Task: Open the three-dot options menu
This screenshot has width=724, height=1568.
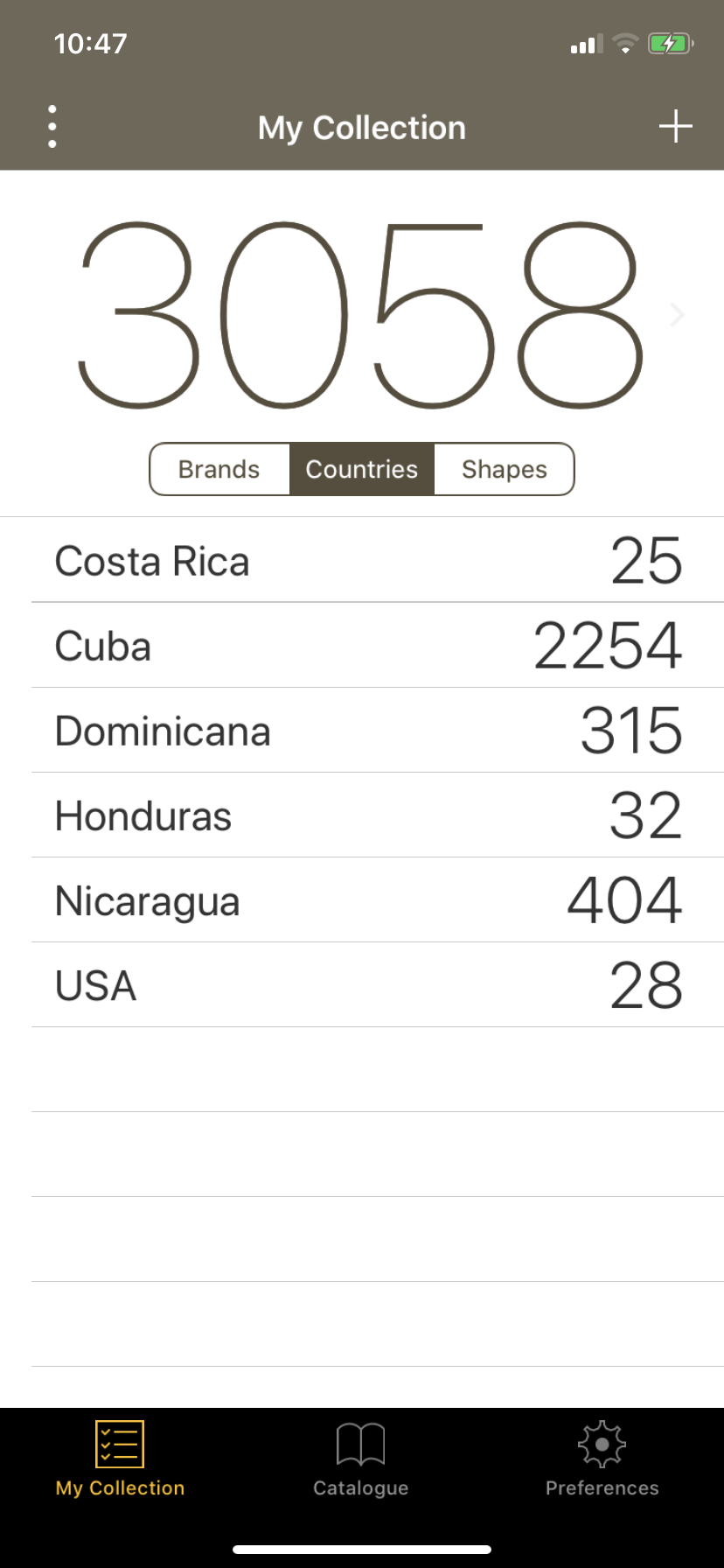Action: [x=52, y=127]
